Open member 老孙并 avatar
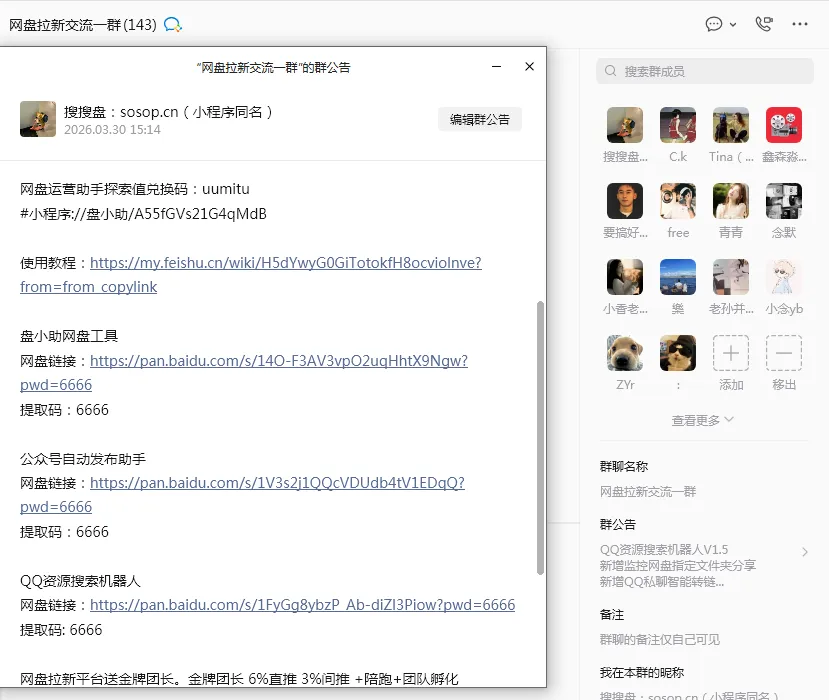Viewport: 829px width, 700px height. coord(731,277)
